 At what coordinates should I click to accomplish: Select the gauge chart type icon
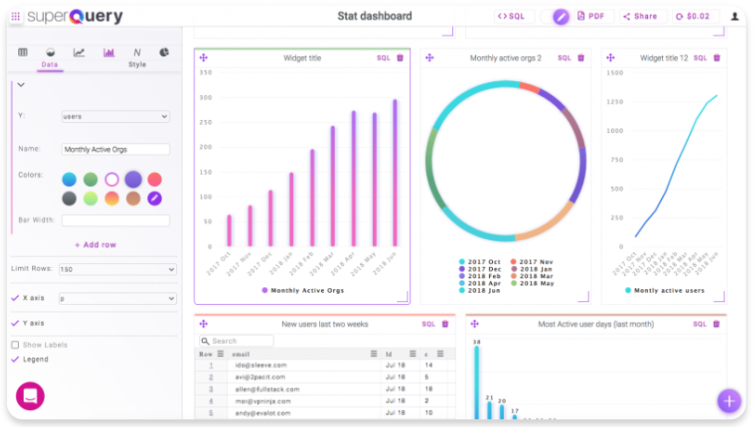click(x=50, y=53)
